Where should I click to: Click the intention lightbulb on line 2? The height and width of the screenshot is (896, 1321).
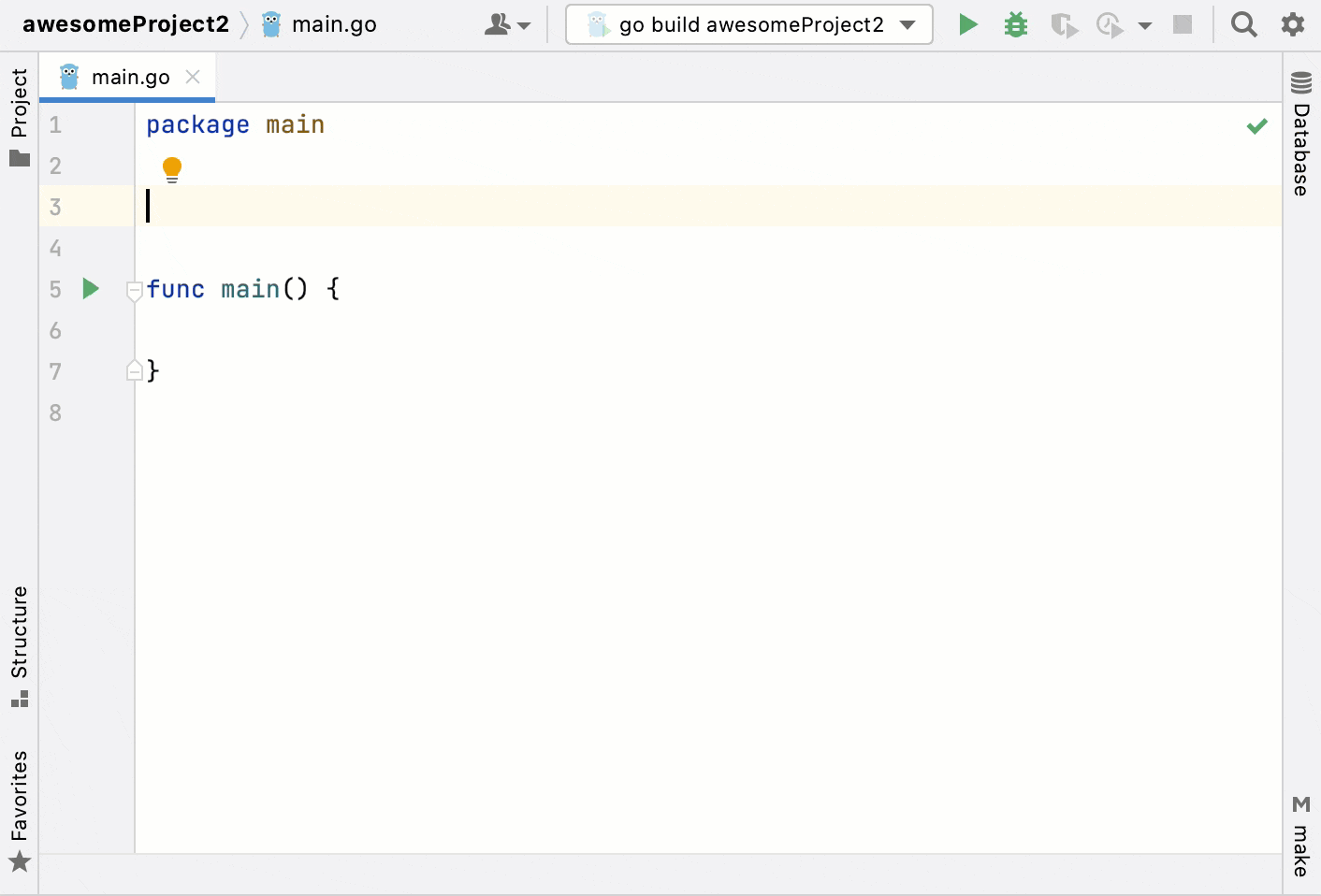[x=171, y=168]
